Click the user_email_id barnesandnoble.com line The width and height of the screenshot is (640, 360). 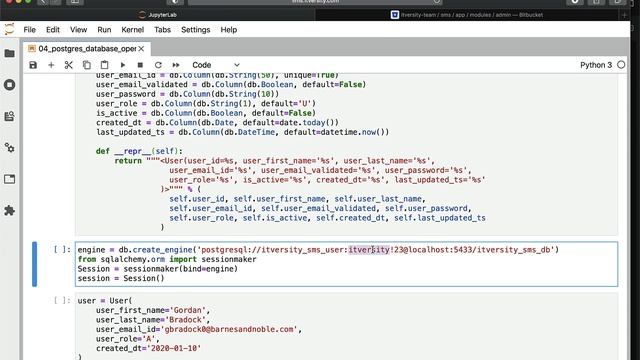click(x=199, y=329)
